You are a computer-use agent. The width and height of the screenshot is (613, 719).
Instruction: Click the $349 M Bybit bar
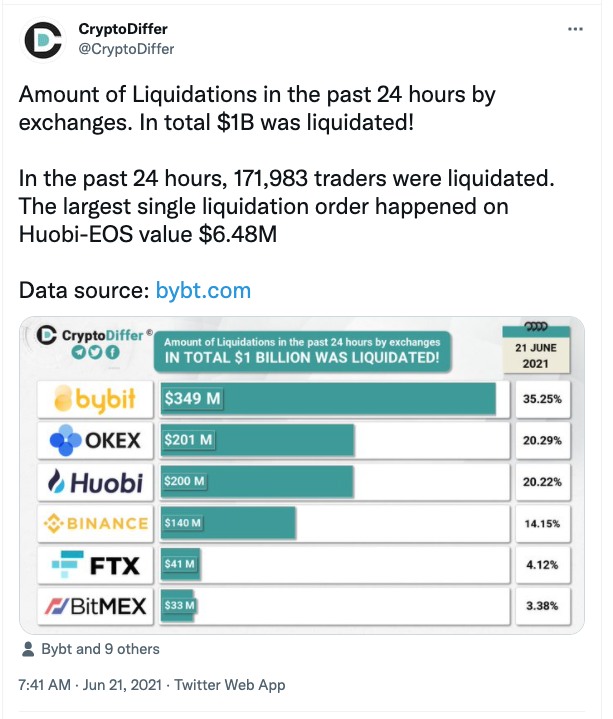click(x=328, y=399)
